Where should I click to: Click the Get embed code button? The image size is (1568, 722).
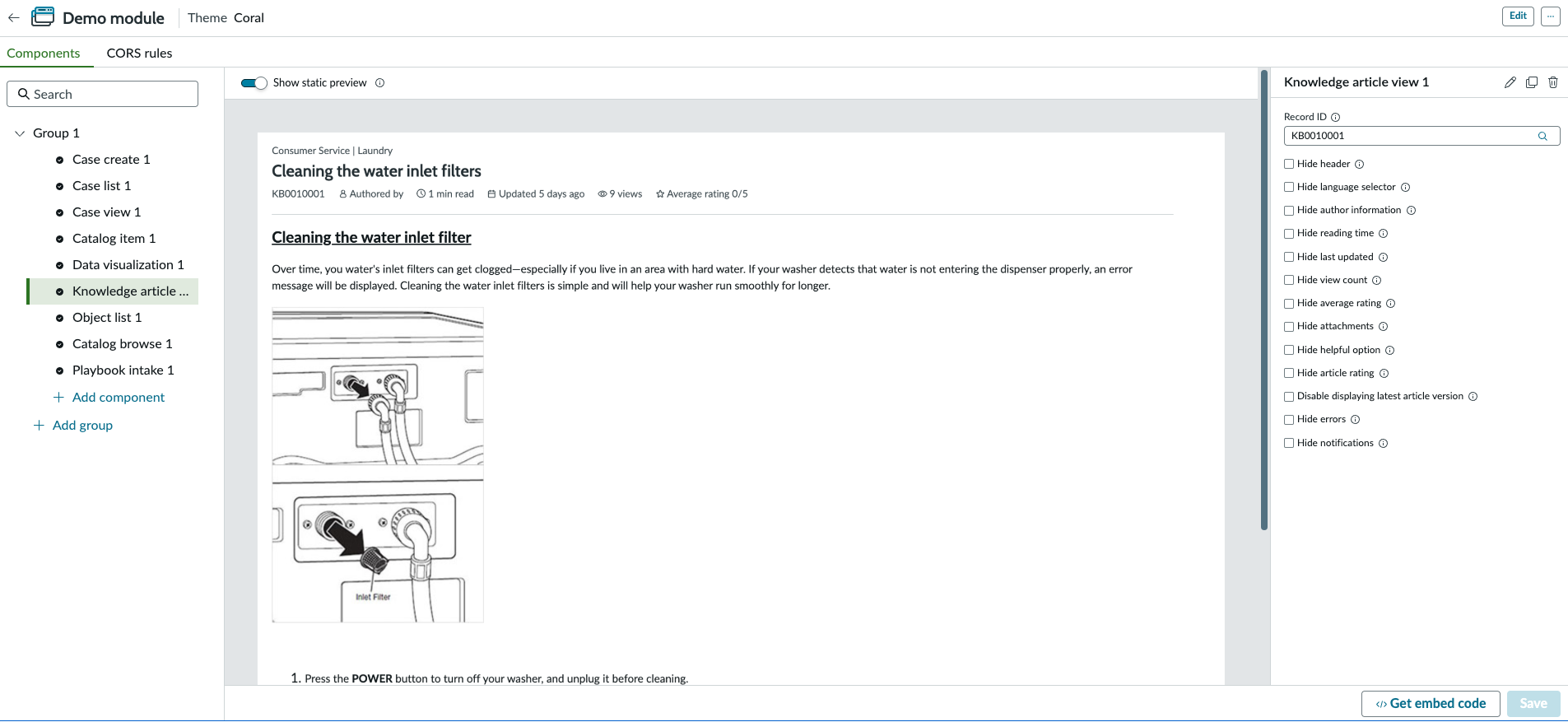1431,704
